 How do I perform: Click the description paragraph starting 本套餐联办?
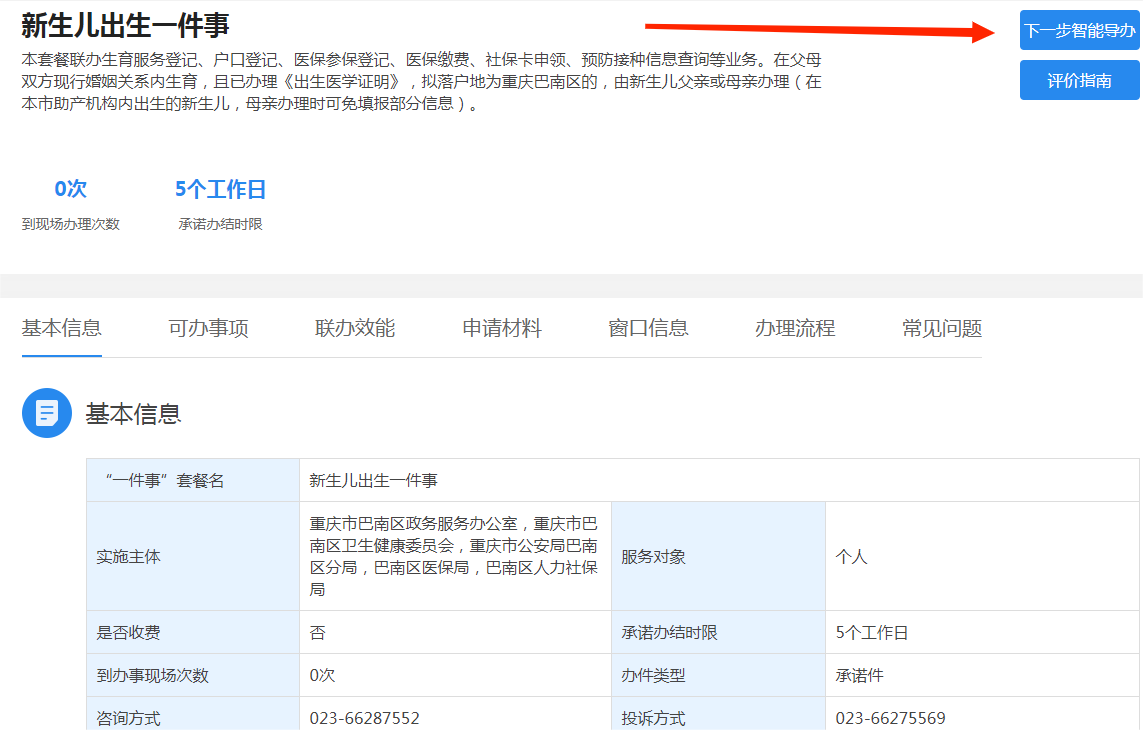421,82
